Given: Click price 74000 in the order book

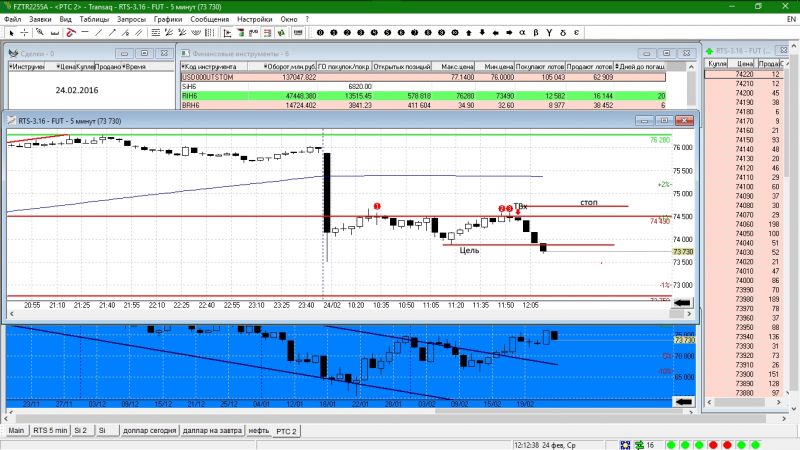Looking at the screenshot, I should pyautogui.click(x=744, y=280).
